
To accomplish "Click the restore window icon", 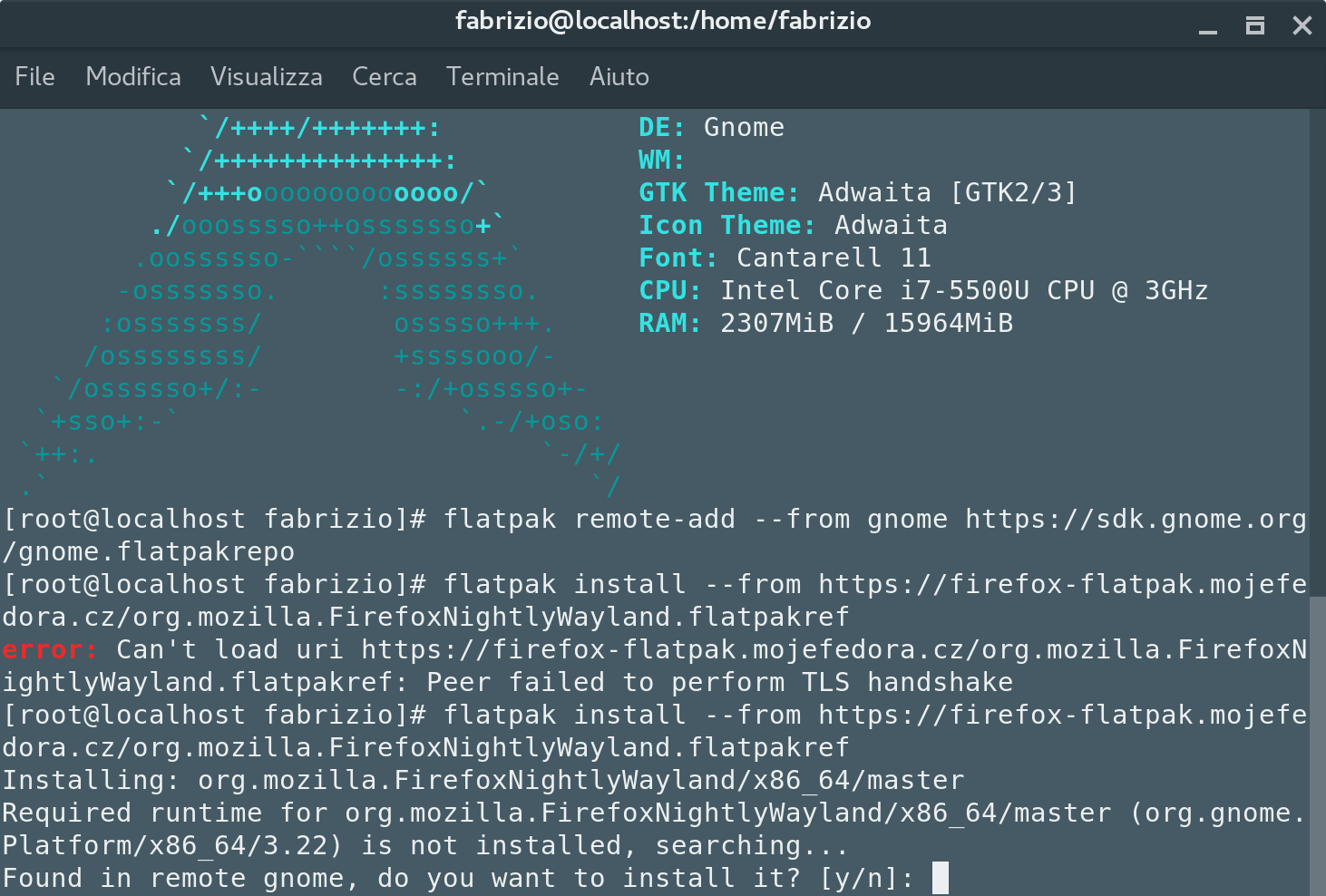I will [x=1255, y=26].
